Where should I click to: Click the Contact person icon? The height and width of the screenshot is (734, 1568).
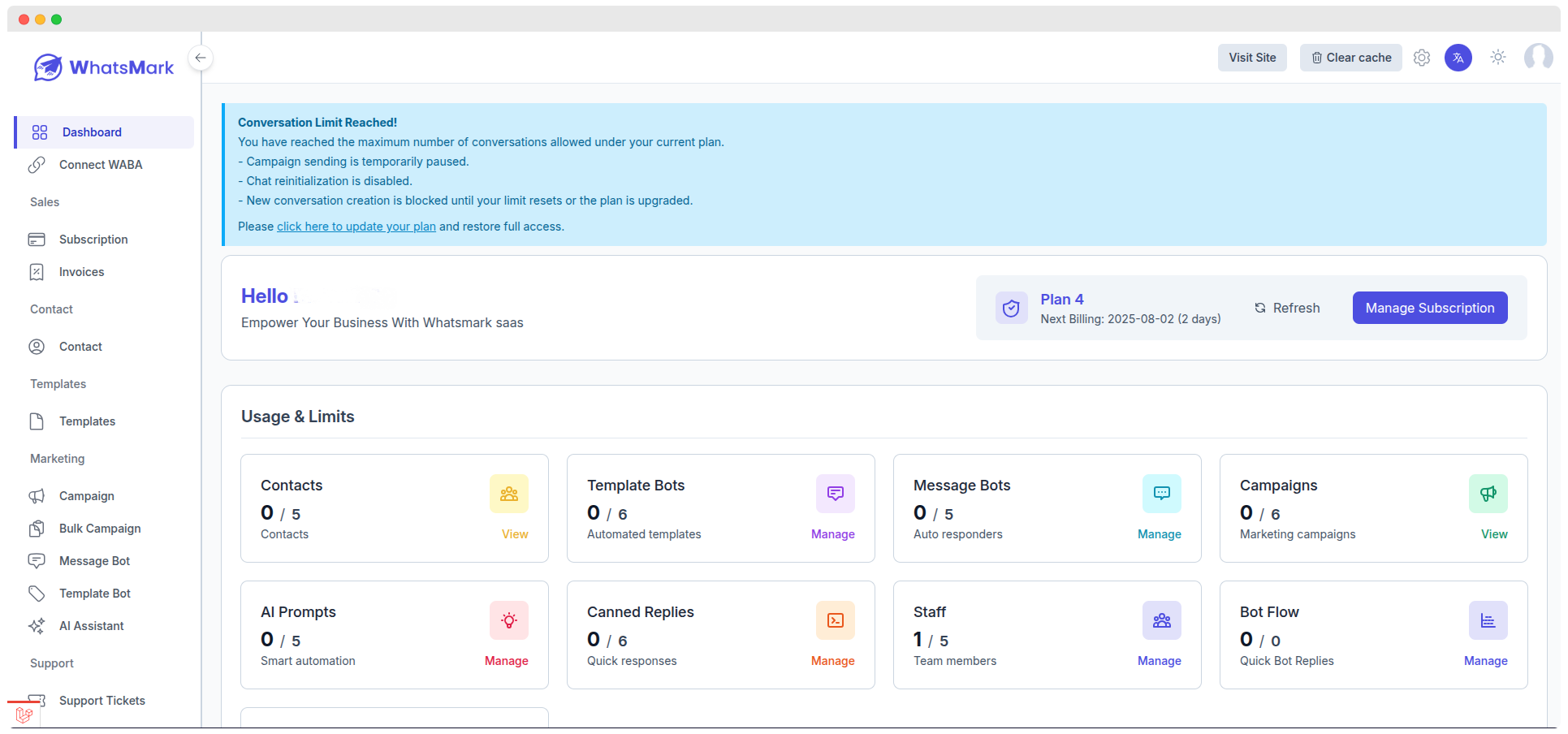pos(37,347)
